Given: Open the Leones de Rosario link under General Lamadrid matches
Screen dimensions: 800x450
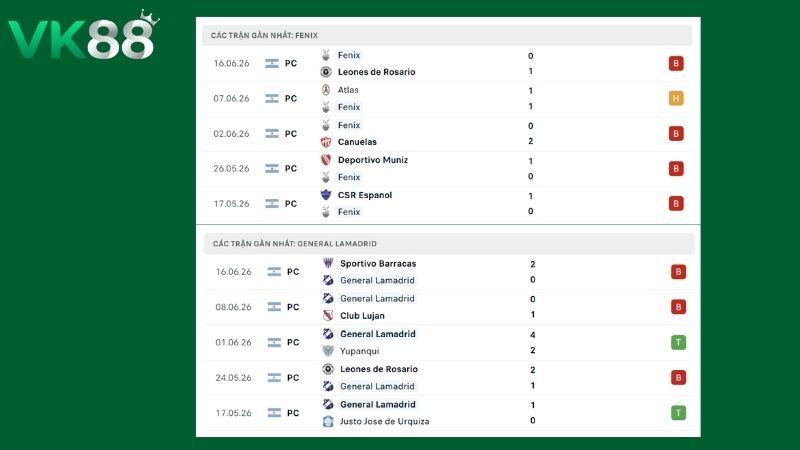Looking at the screenshot, I should 379,369.
